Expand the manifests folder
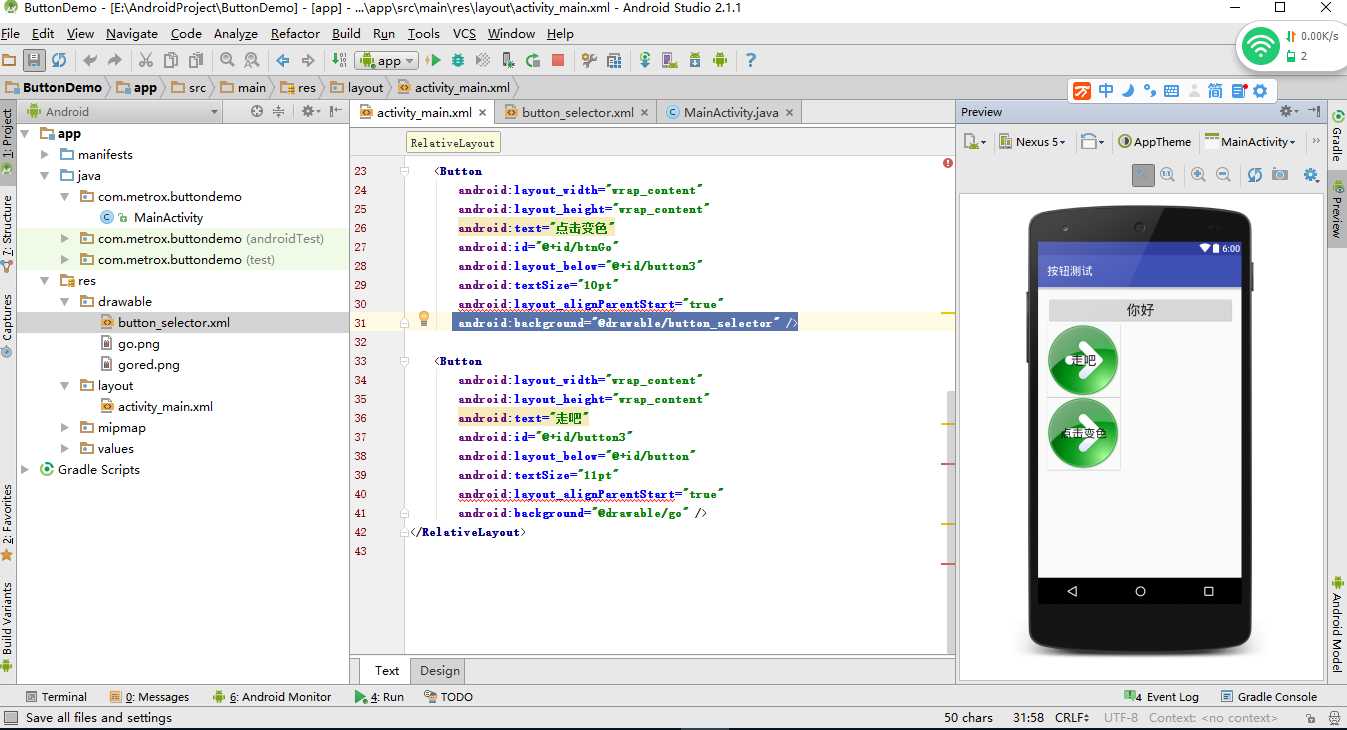The height and width of the screenshot is (730, 1347). pyautogui.click(x=45, y=155)
